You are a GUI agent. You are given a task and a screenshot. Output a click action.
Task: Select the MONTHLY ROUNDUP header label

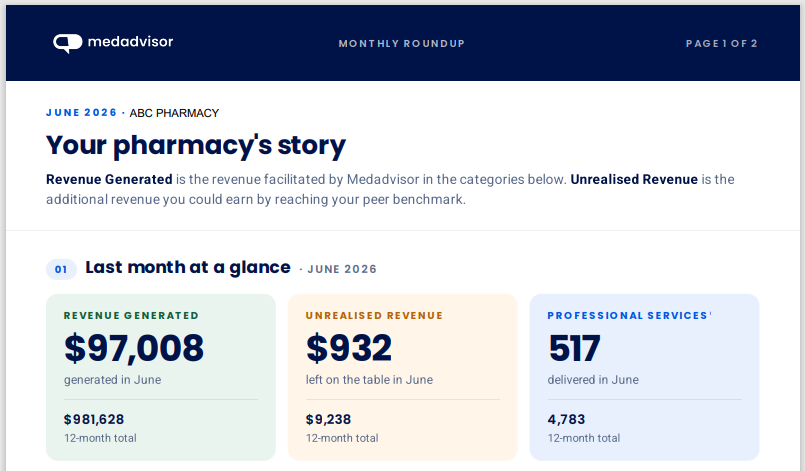tap(401, 44)
